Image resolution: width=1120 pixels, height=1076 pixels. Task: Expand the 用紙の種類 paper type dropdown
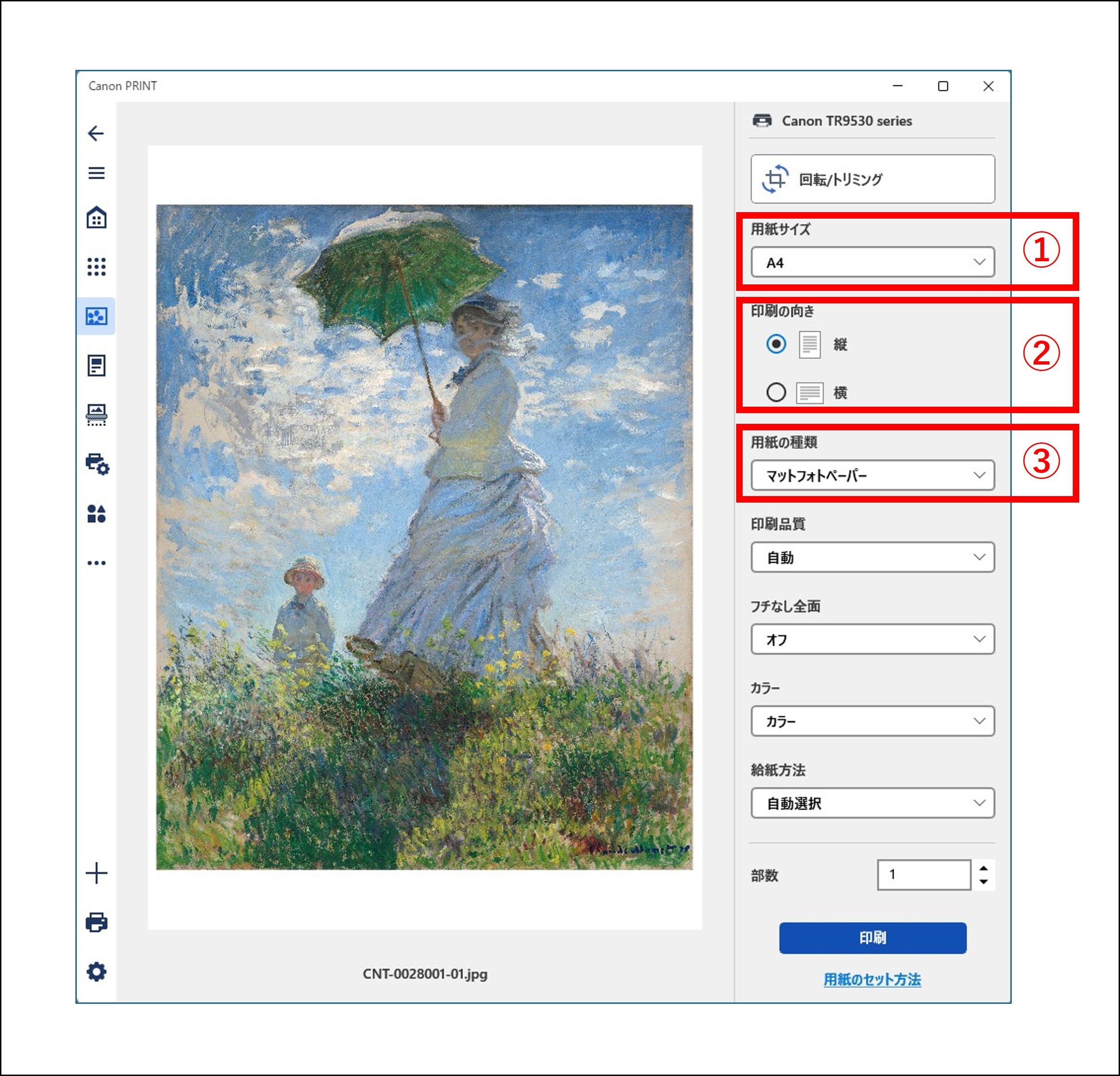[872, 475]
